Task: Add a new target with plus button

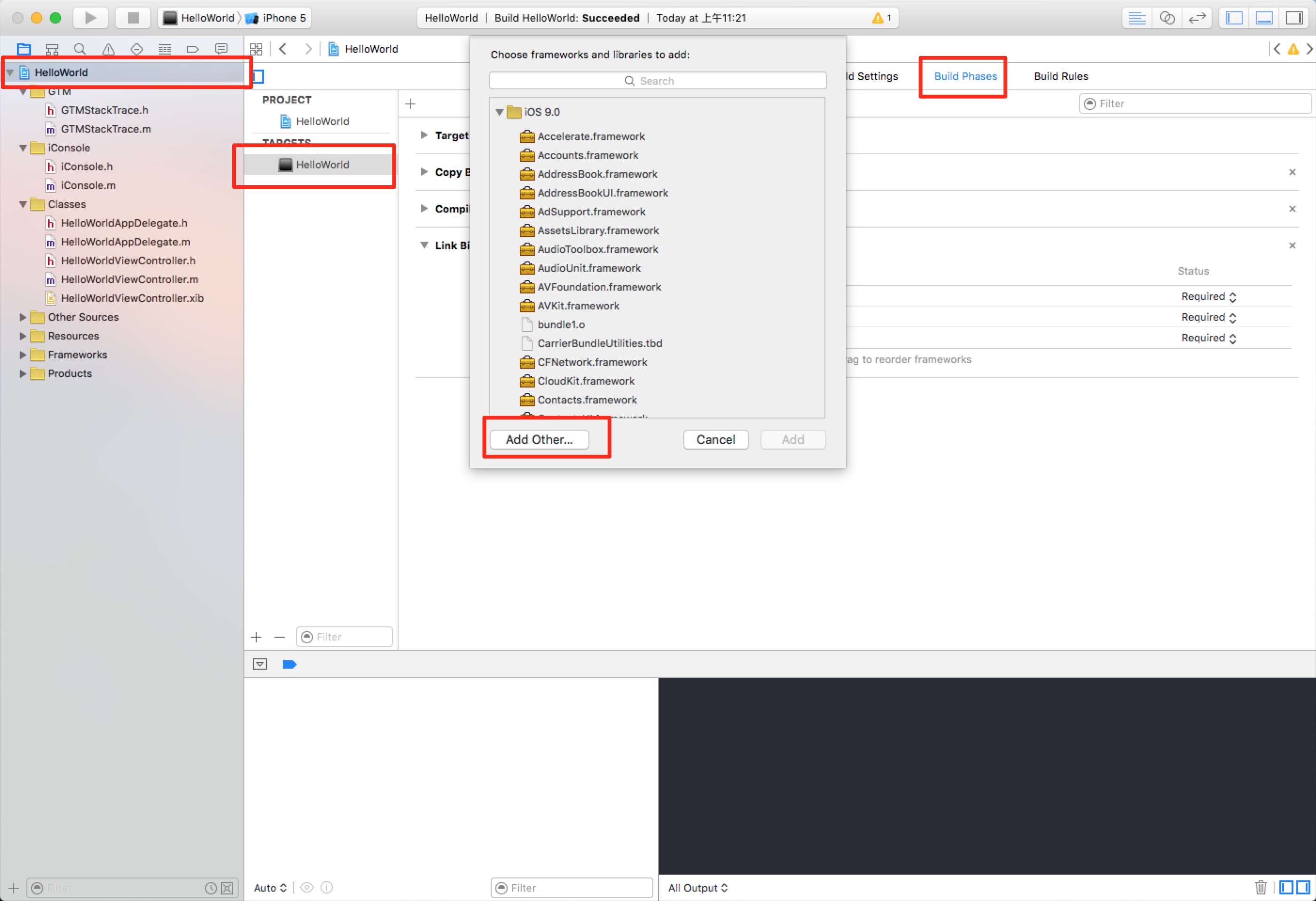Action: (256, 637)
